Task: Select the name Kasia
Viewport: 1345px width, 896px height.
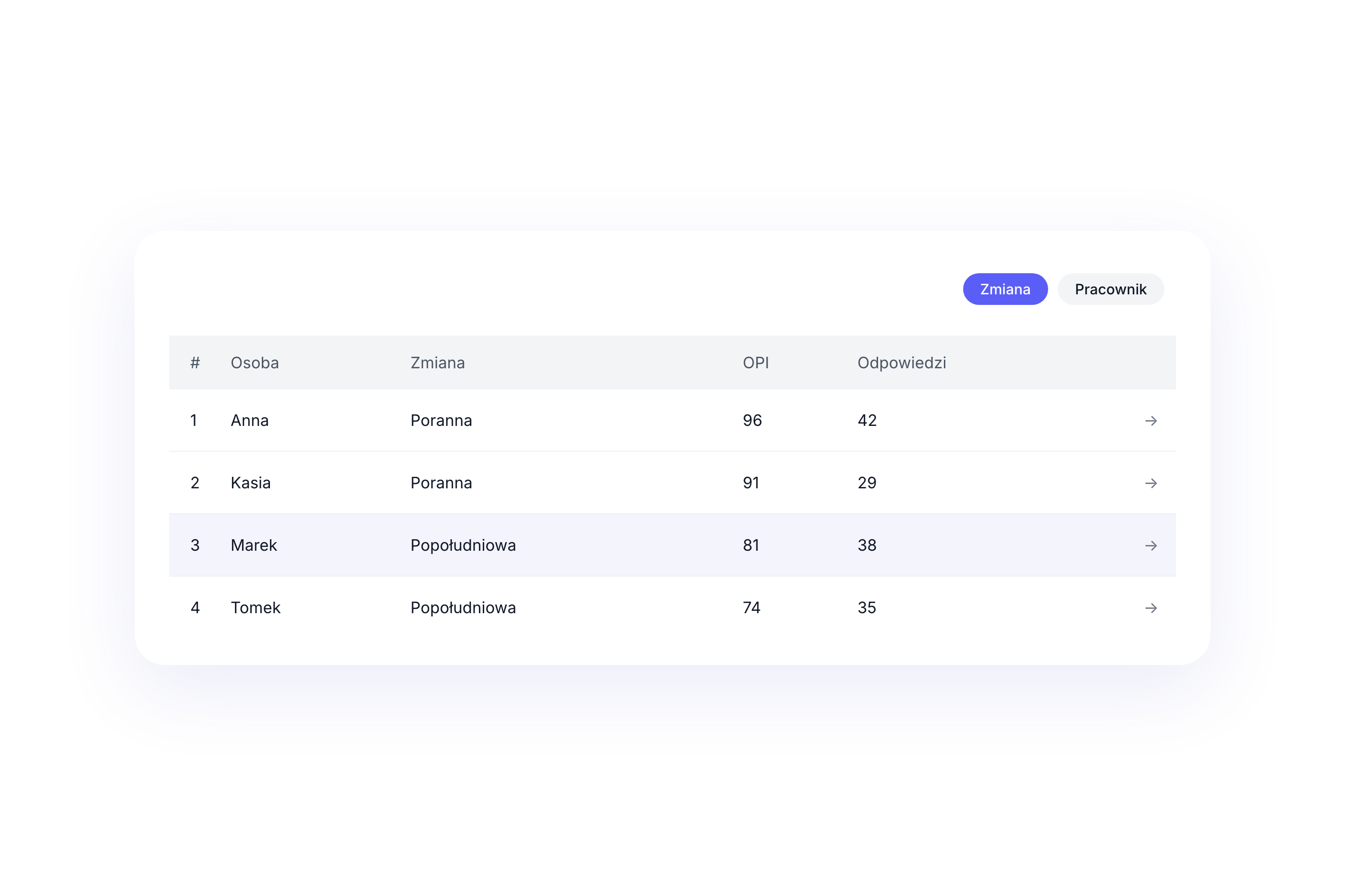Action: 250,483
